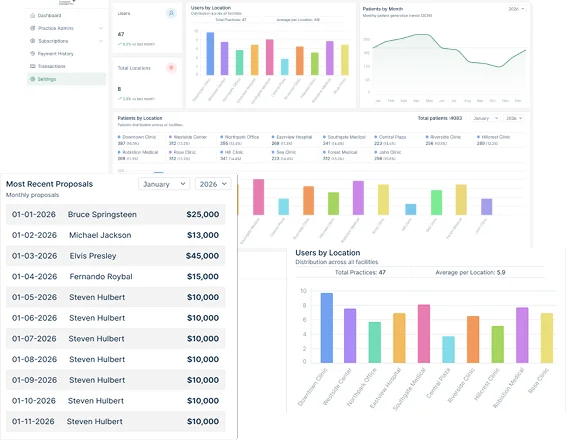Click the Southgate Medical legend entry
The width and height of the screenshot is (566, 440).
point(344,140)
